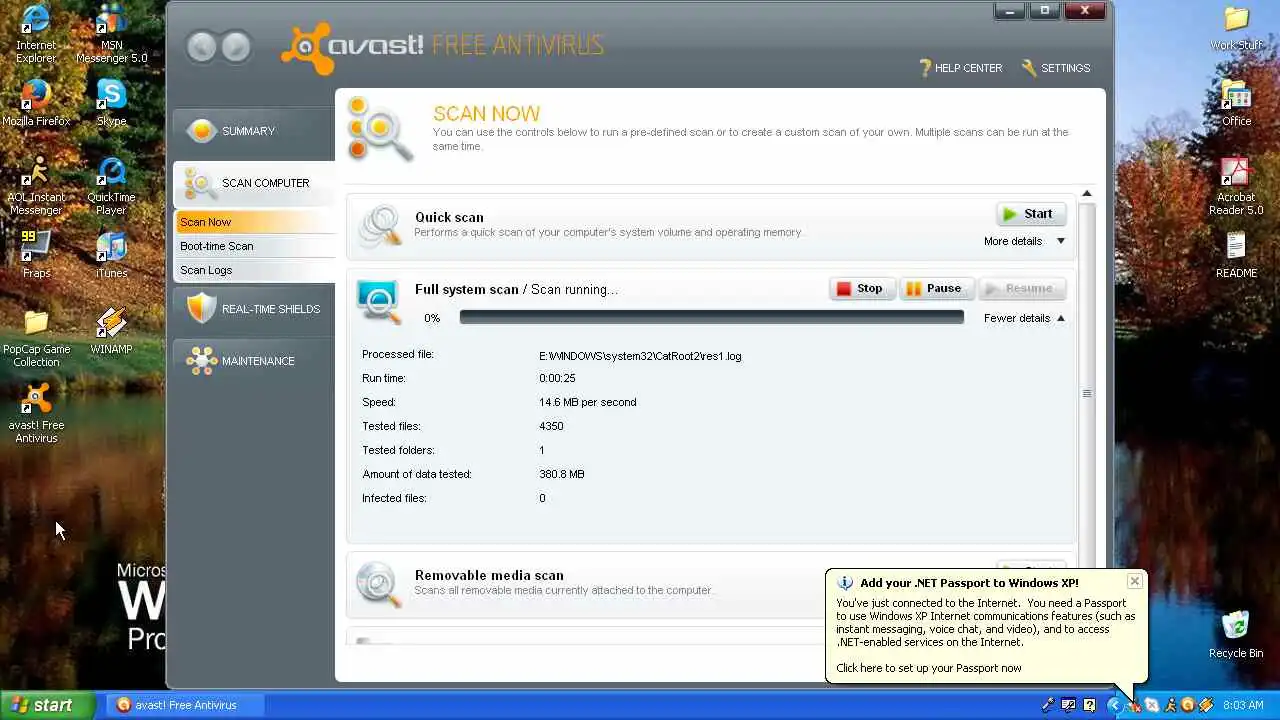
Task: Click the language bar help question icon
Action: (1089, 705)
